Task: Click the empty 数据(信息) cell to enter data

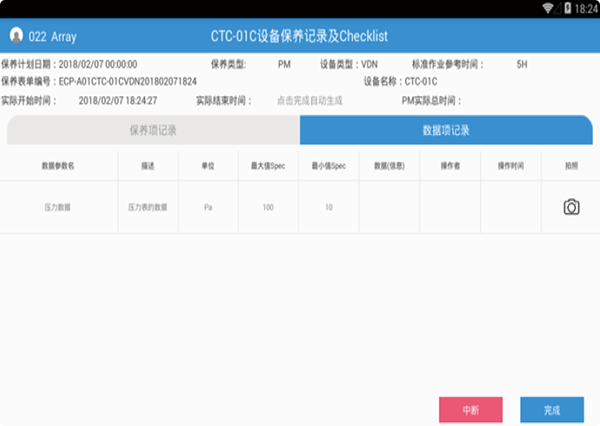Action: [389, 207]
